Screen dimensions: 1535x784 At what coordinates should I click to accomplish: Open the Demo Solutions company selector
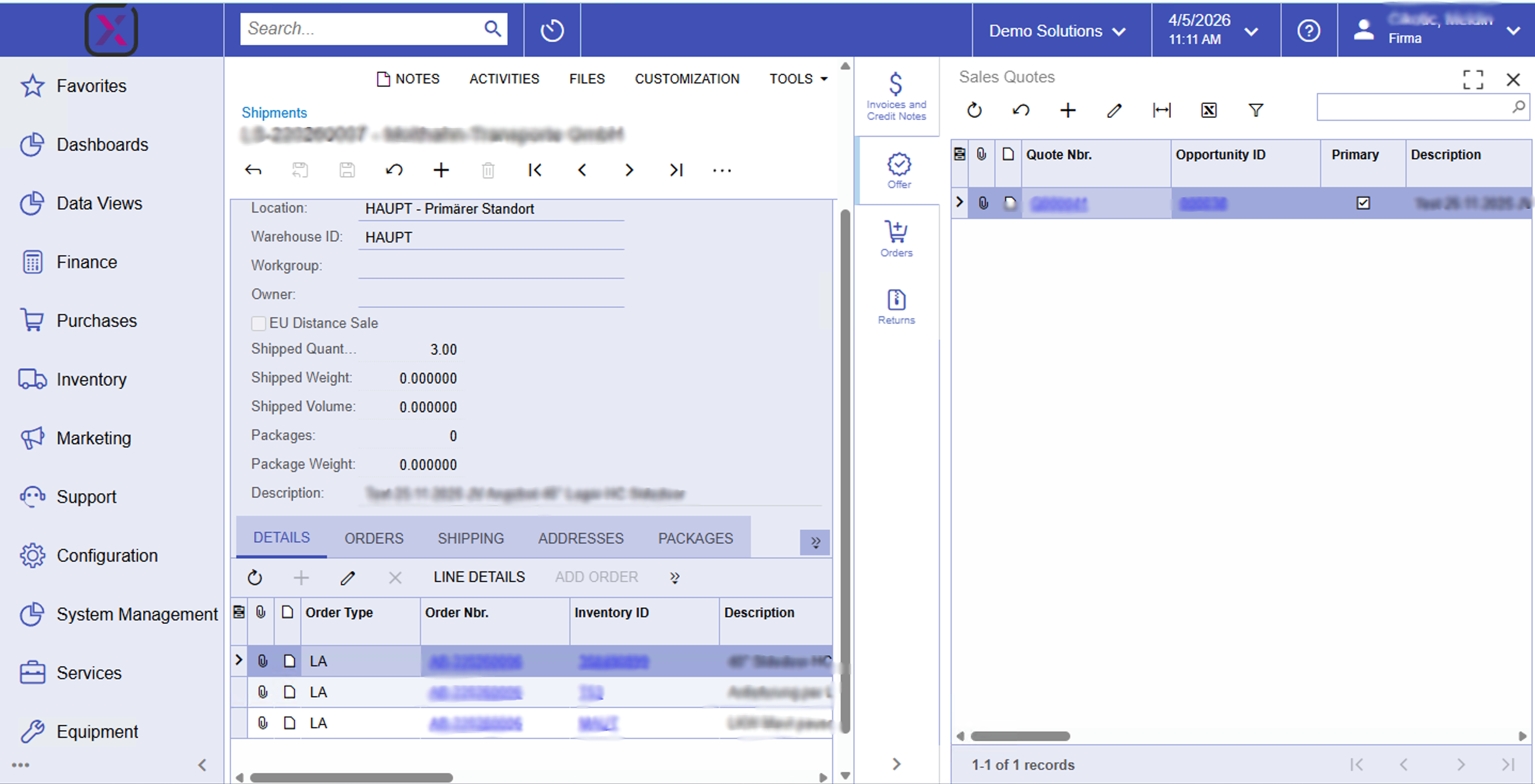point(1057,30)
